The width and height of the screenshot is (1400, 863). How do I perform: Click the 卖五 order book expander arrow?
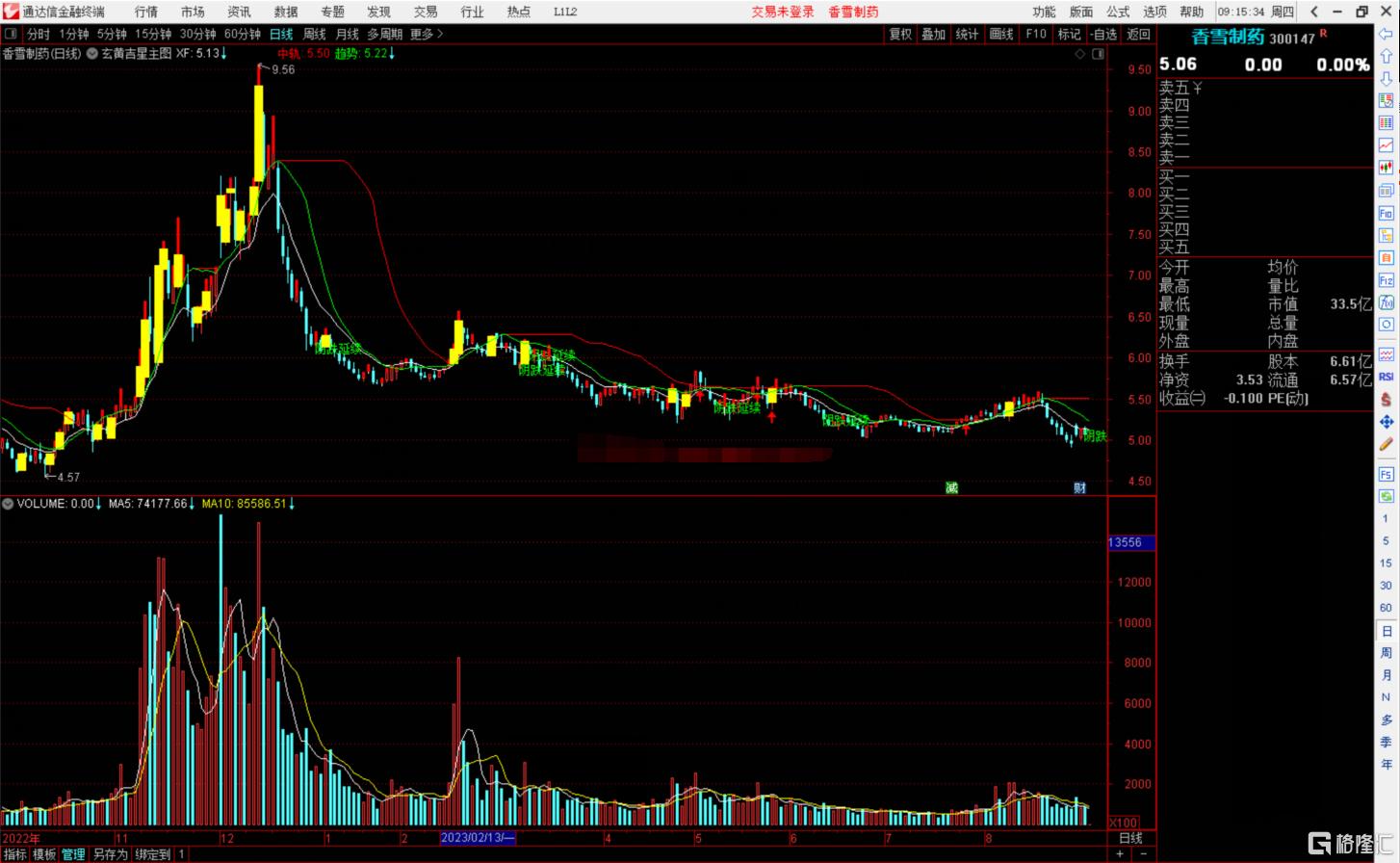coord(1198,88)
